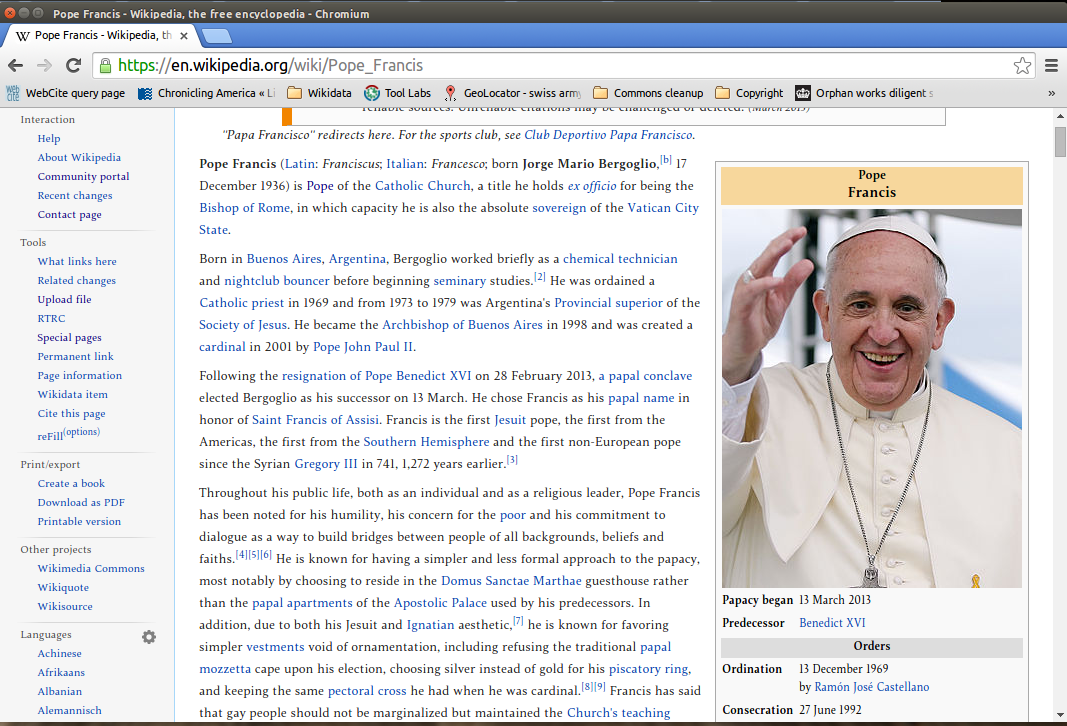Open the Languages settings gear
Viewport: 1067px width, 726px height.
click(149, 637)
